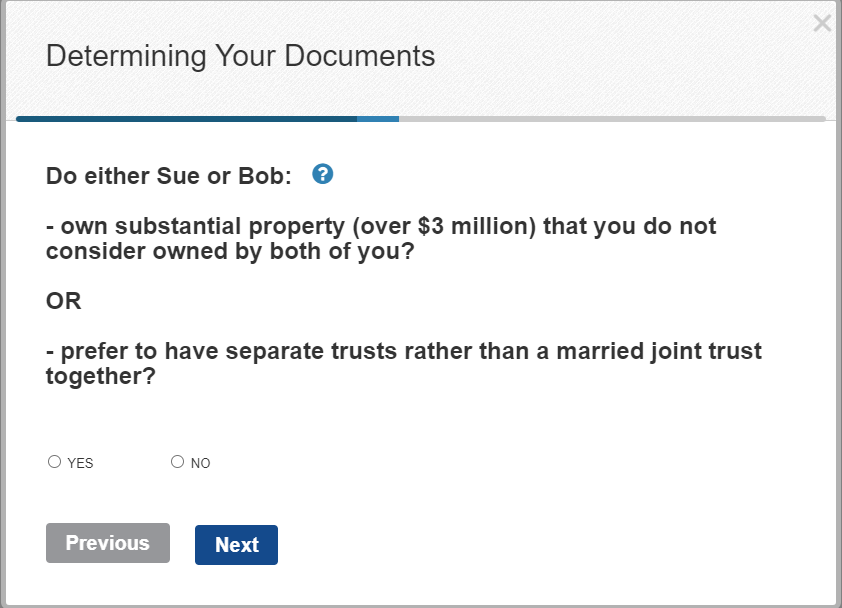Click the 'Do either Sue or Bob:' text
842x608 pixels.
169,176
